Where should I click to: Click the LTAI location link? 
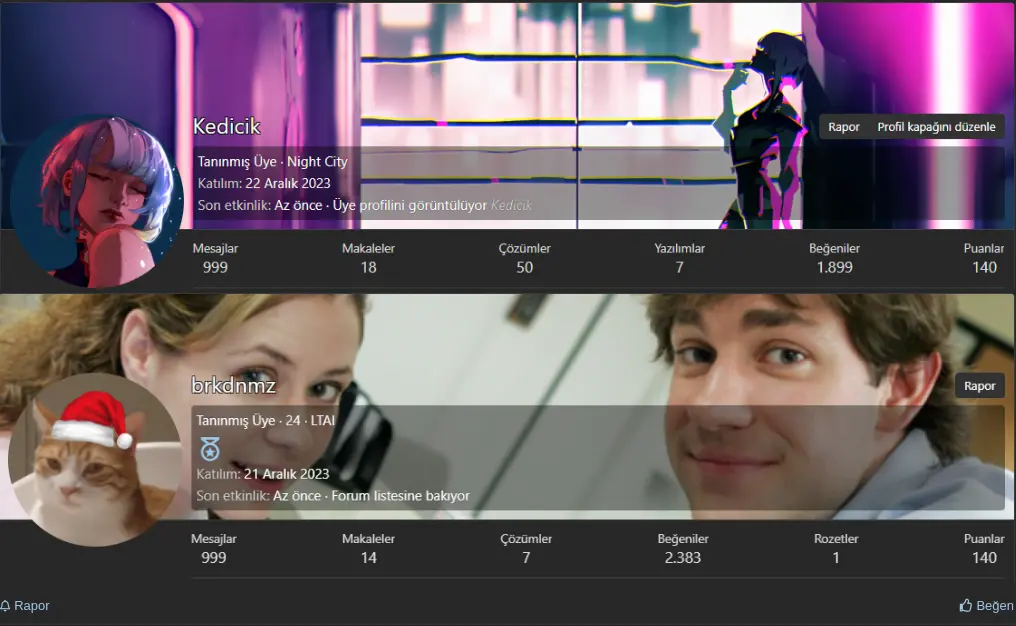pyautogui.click(x=323, y=421)
